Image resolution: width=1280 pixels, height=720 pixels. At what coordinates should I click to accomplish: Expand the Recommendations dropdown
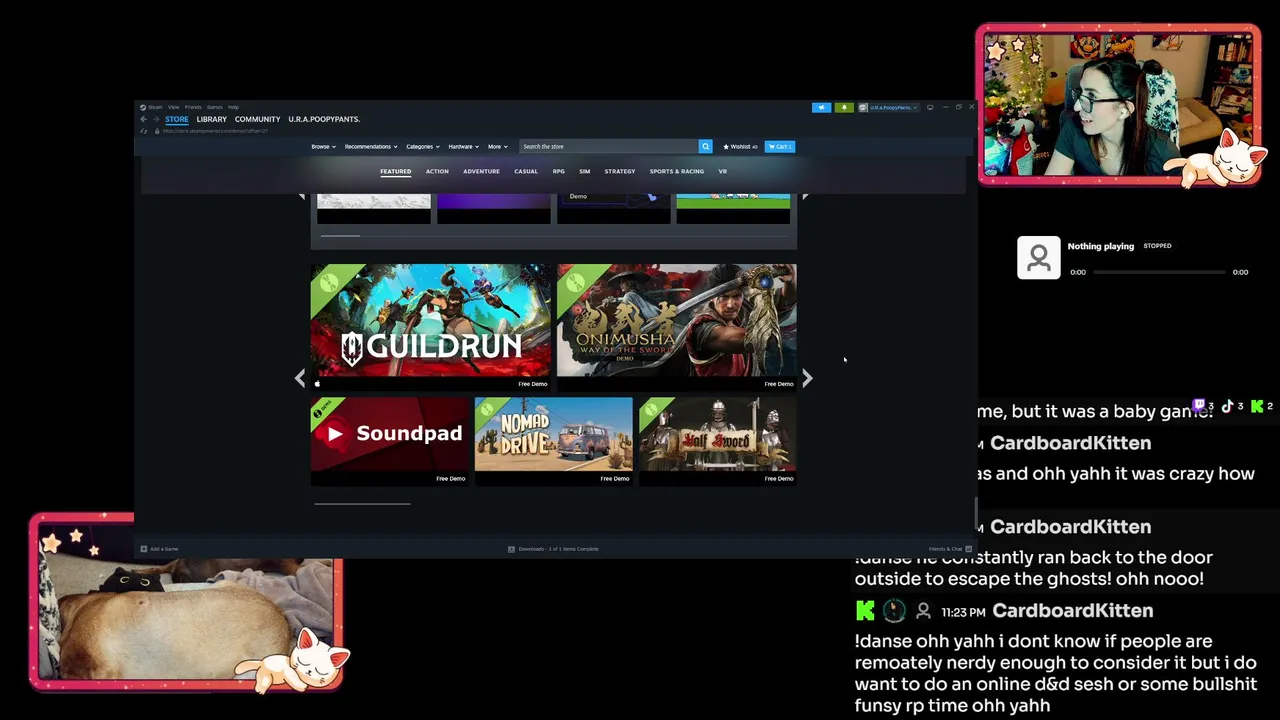pos(371,147)
